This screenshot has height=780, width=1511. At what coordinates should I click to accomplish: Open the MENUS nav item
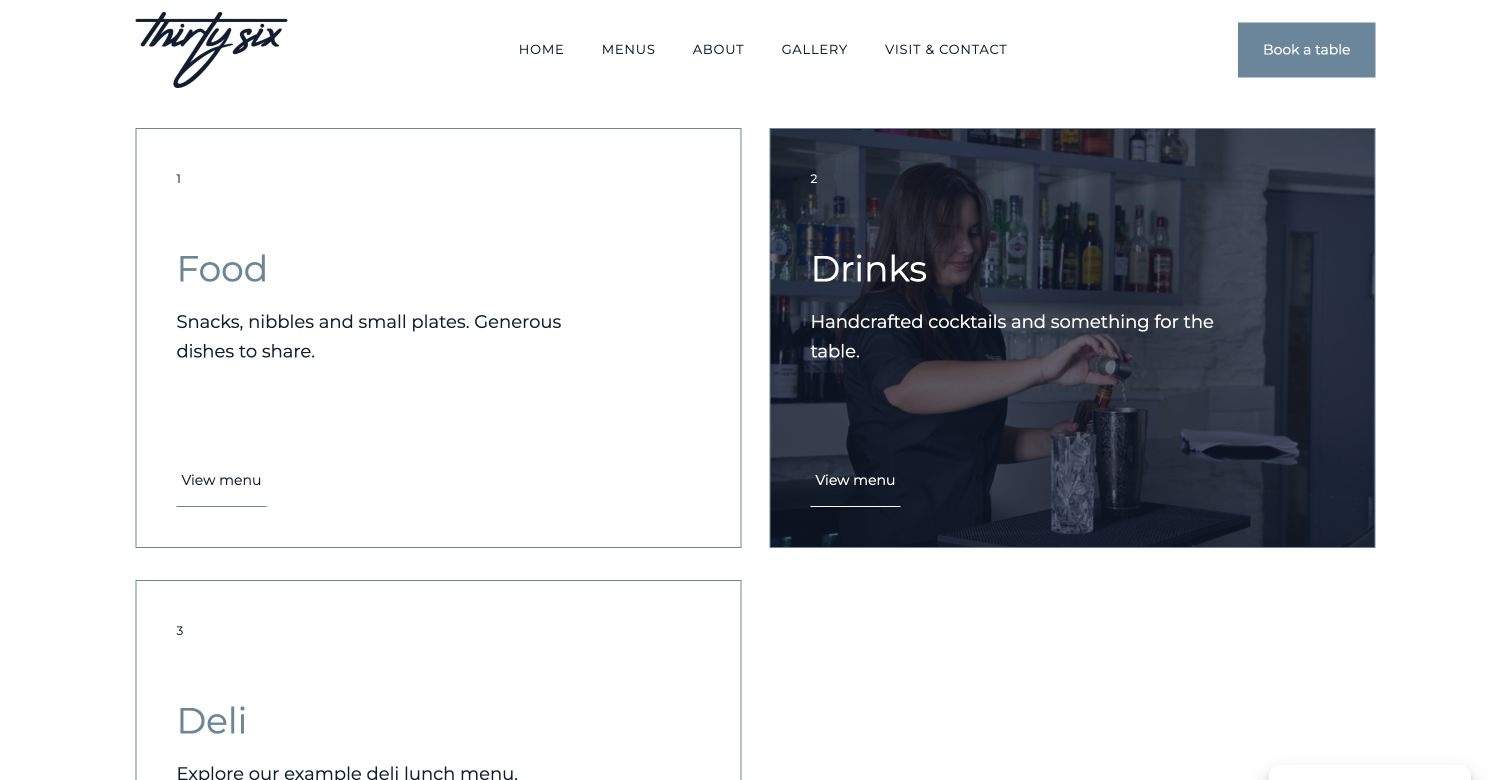628,50
